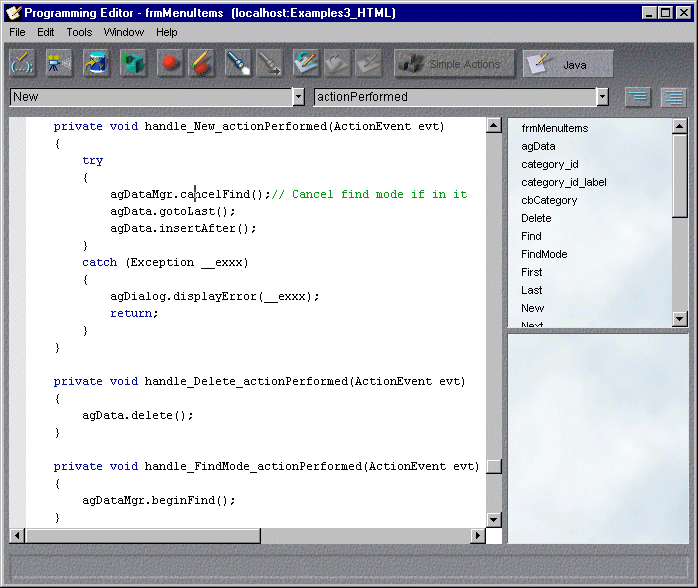The height and width of the screenshot is (588, 698).
Task: Click the second dimmed page toolbar icon
Action: 369,63
